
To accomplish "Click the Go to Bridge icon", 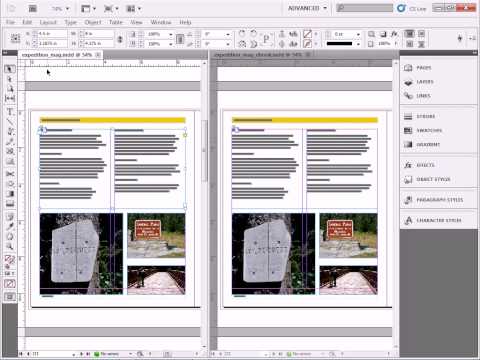I will pyautogui.click(x=32, y=8).
